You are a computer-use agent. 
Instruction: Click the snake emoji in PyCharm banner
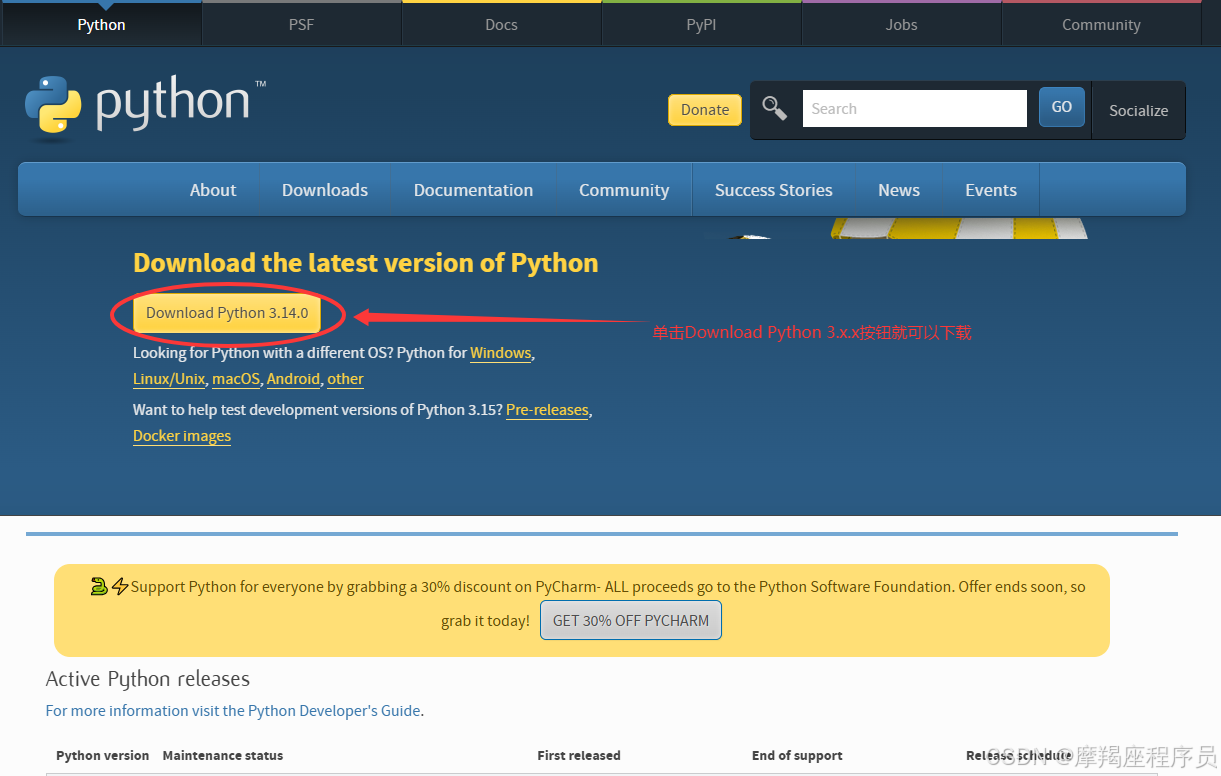(99, 587)
